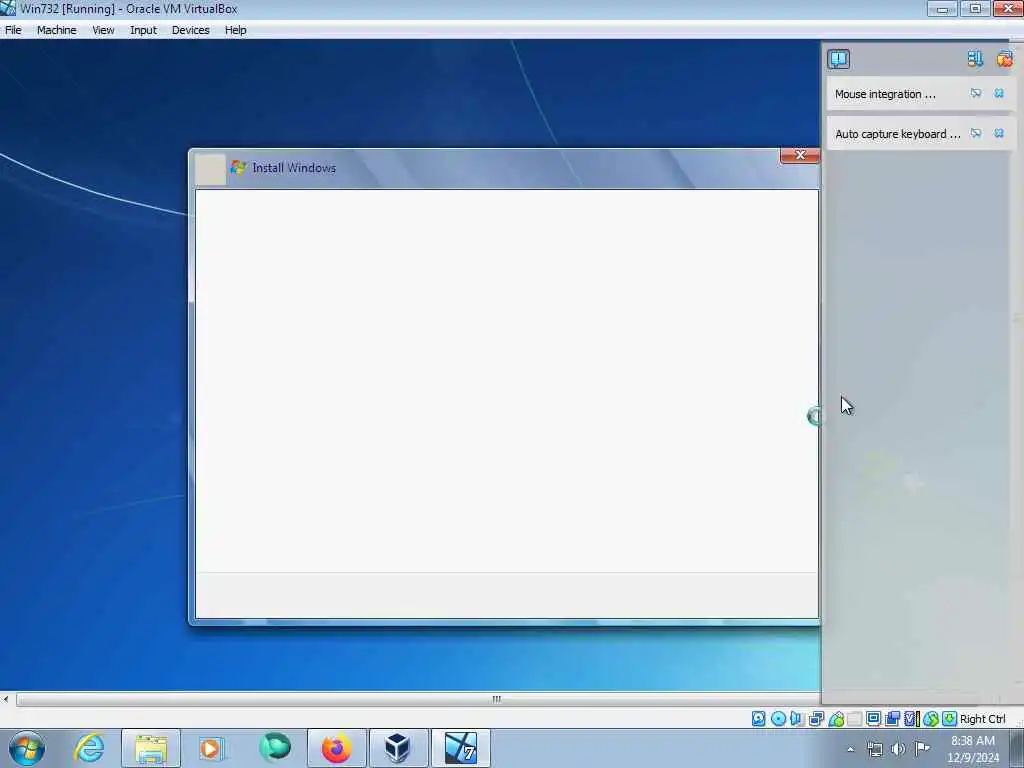The width and height of the screenshot is (1024, 768).
Task: Open the Help menu
Action: point(236,30)
